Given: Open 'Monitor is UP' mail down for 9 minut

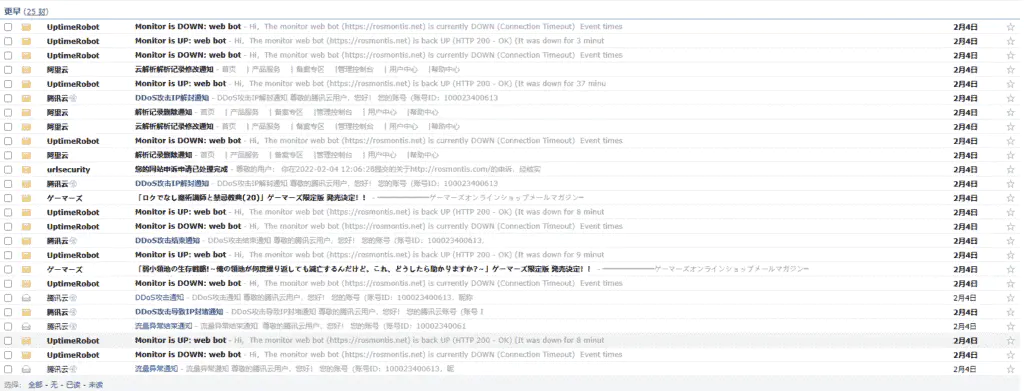Looking at the screenshot, I should tap(180, 255).
